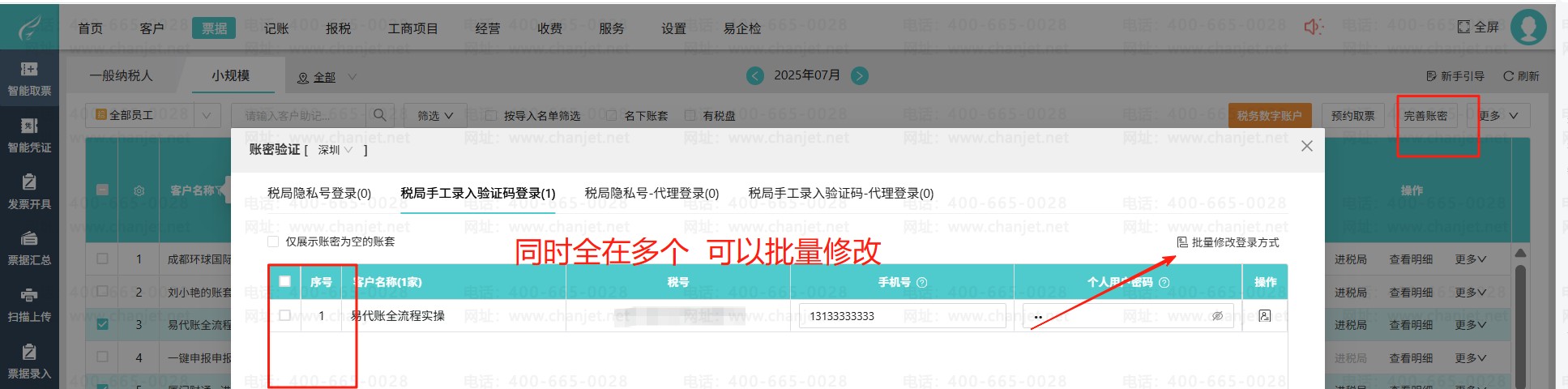
Task: Toggle 名下账套 checkbox
Action: point(612,115)
